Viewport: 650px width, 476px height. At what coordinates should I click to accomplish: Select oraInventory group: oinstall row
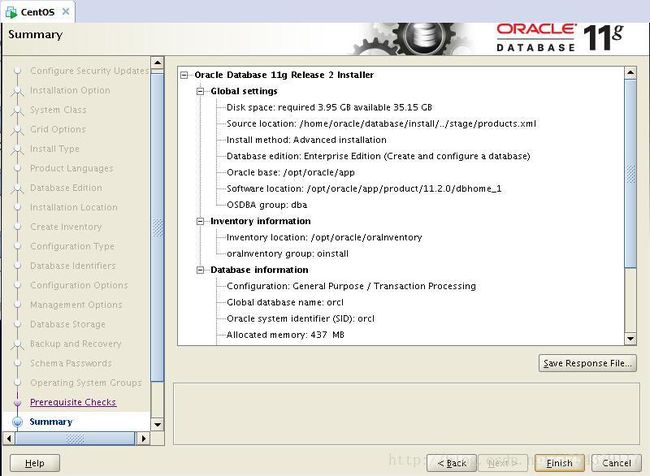287,254
